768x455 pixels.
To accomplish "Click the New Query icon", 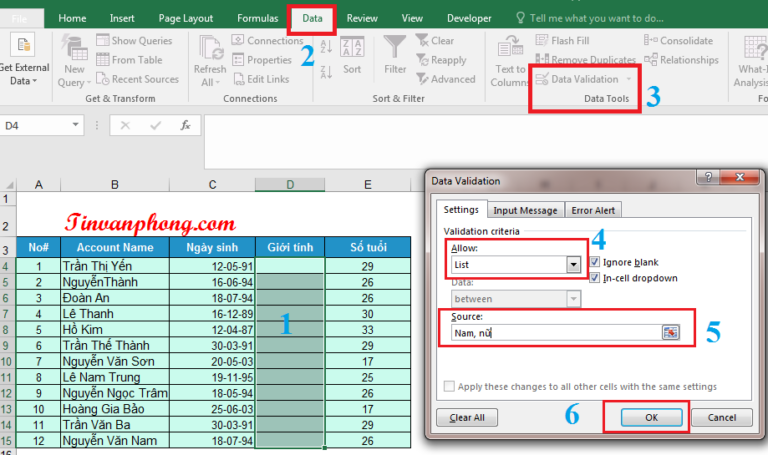I will tap(75, 48).
